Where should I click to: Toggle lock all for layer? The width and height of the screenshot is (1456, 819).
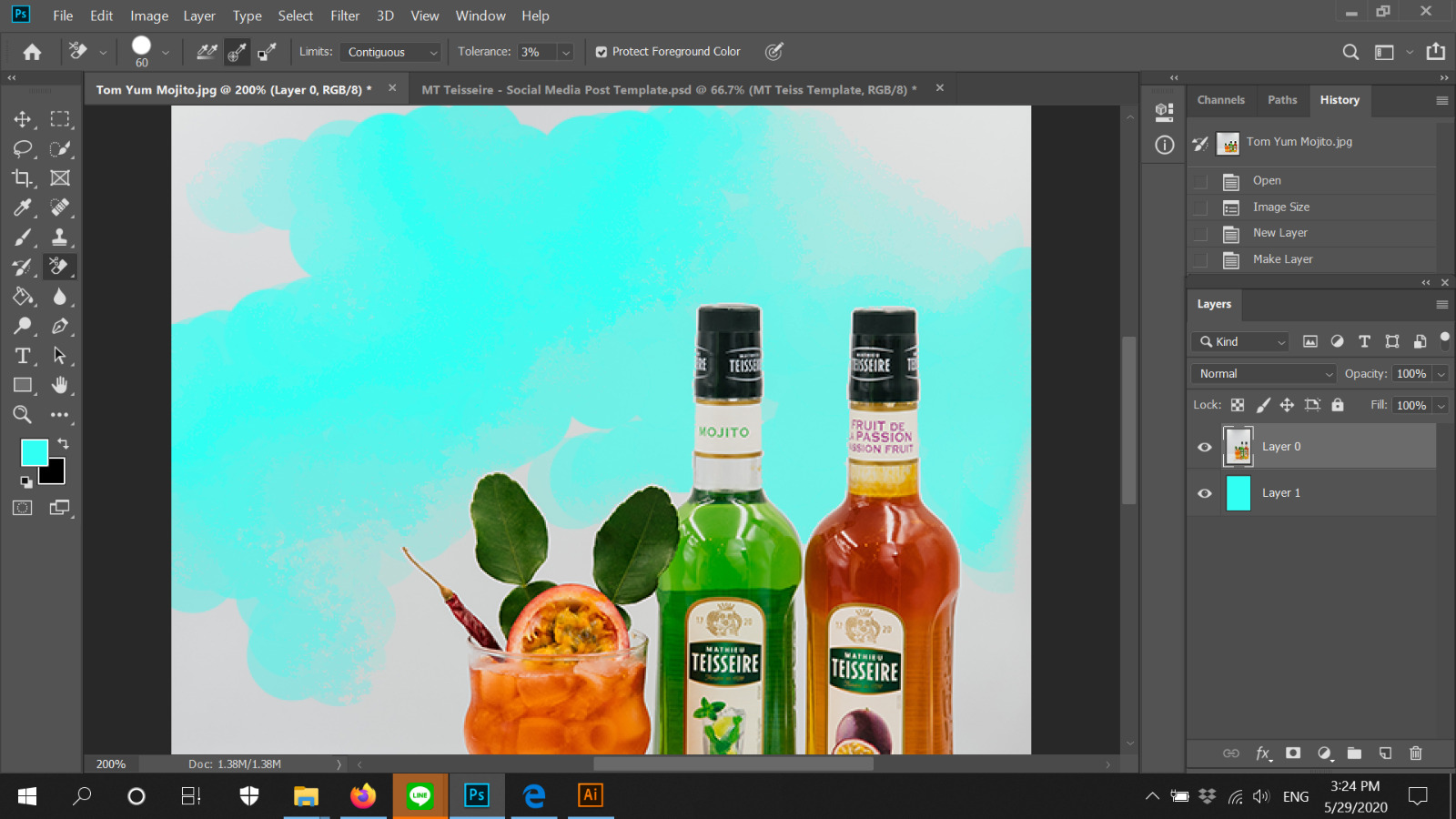pos(1338,405)
